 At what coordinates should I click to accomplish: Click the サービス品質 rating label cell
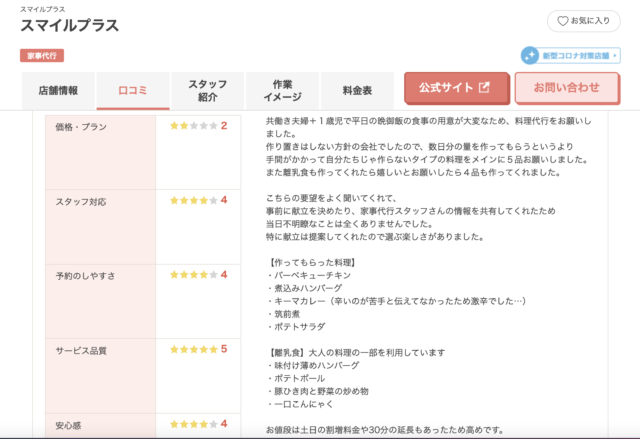[x=100, y=376]
